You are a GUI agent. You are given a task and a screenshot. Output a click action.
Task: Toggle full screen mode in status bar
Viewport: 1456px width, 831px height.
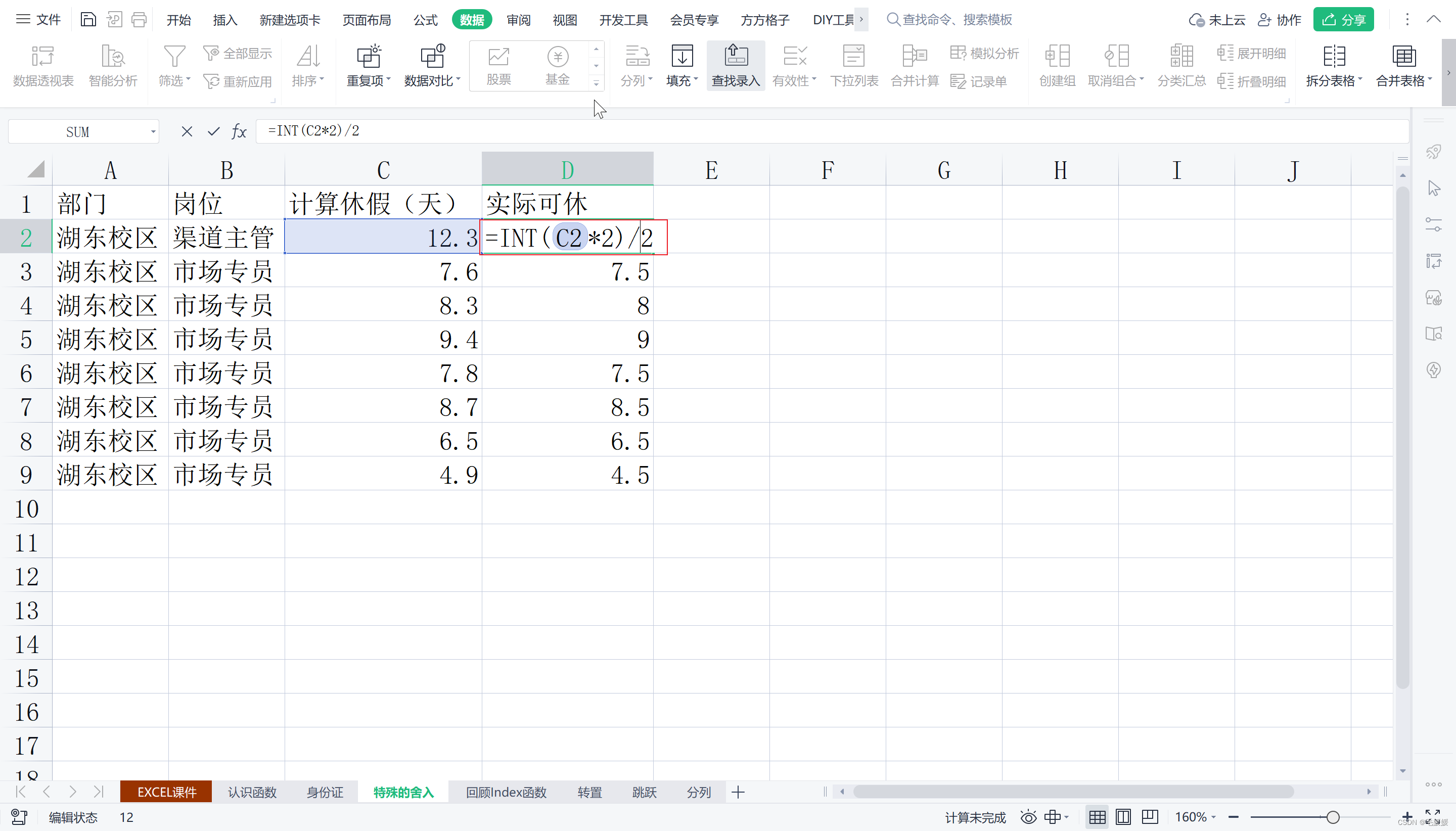[1433, 817]
